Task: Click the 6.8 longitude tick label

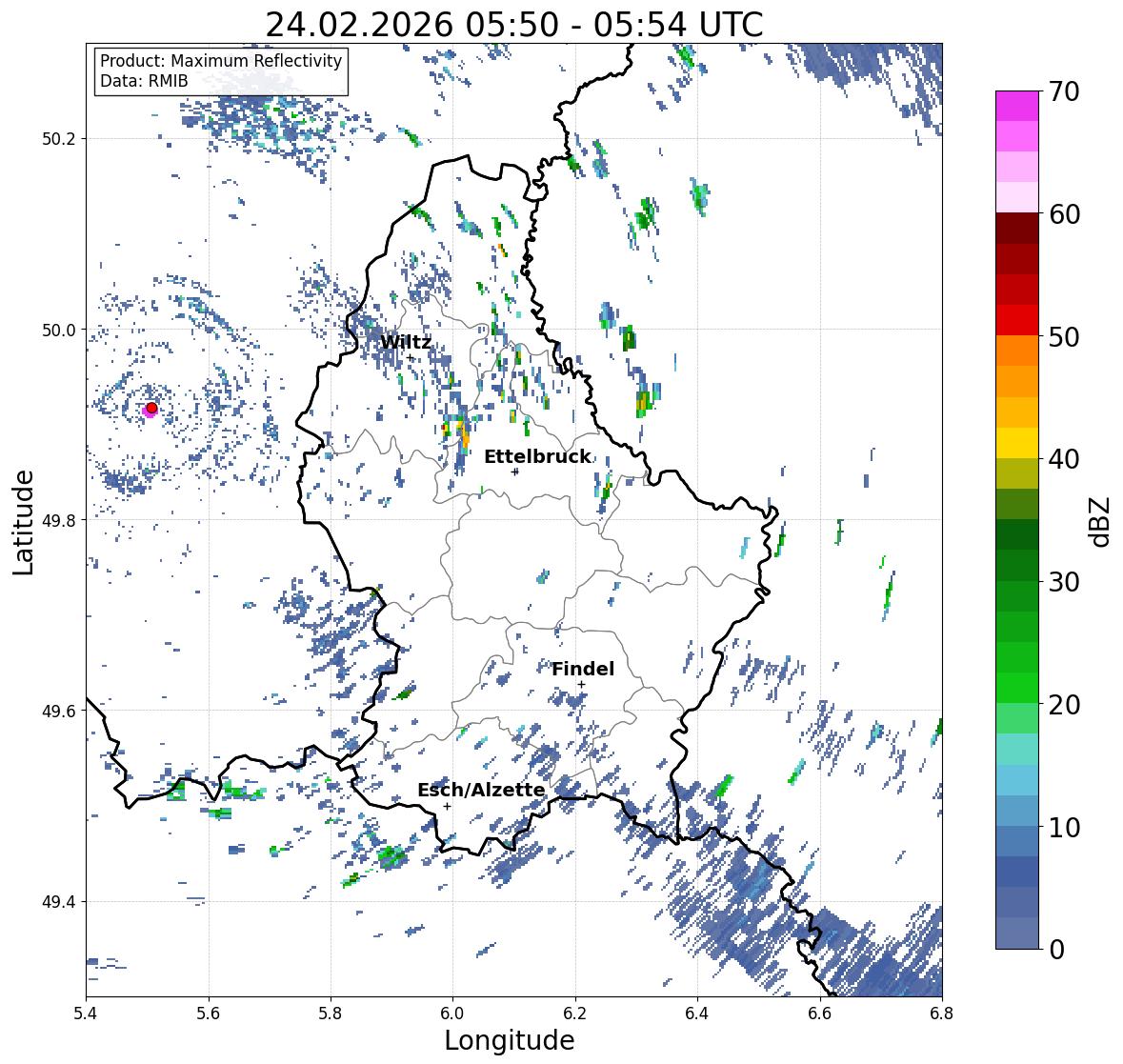Action: pyautogui.click(x=942, y=1014)
